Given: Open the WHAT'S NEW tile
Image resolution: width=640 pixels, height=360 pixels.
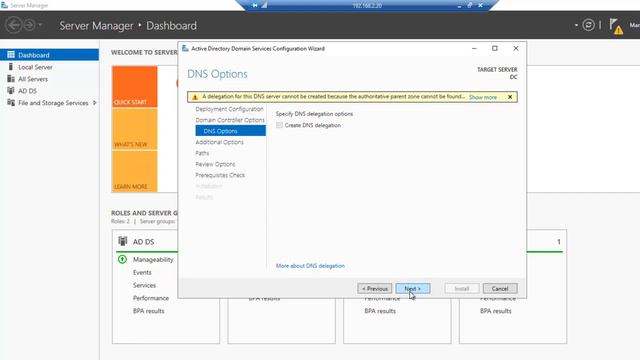Looking at the screenshot, I should tap(135, 129).
